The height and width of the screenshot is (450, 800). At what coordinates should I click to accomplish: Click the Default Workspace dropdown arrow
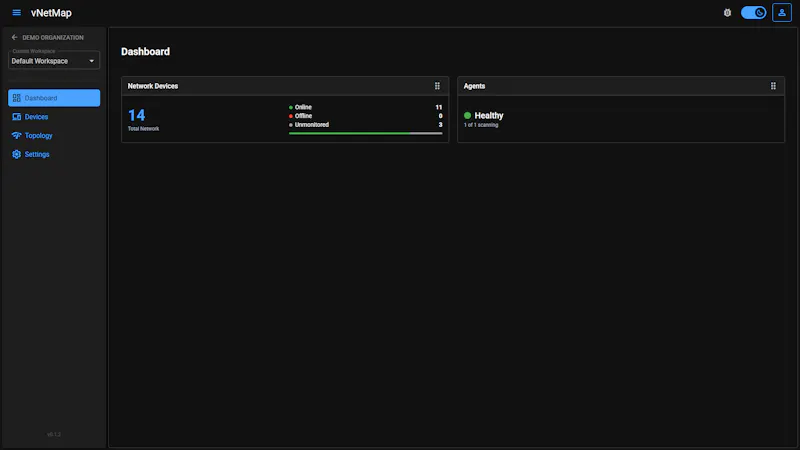[x=92, y=61]
